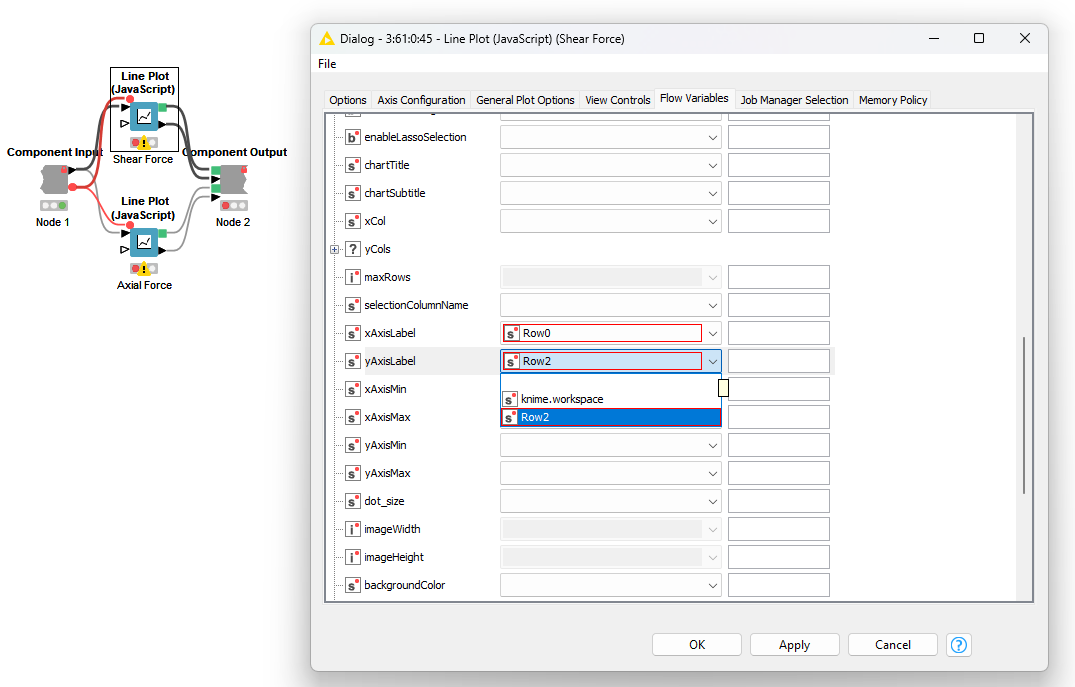Screen dimensions: 1075x687
Task: Open the xAxisLabel variable dropdown
Action: pyautogui.click(x=712, y=333)
